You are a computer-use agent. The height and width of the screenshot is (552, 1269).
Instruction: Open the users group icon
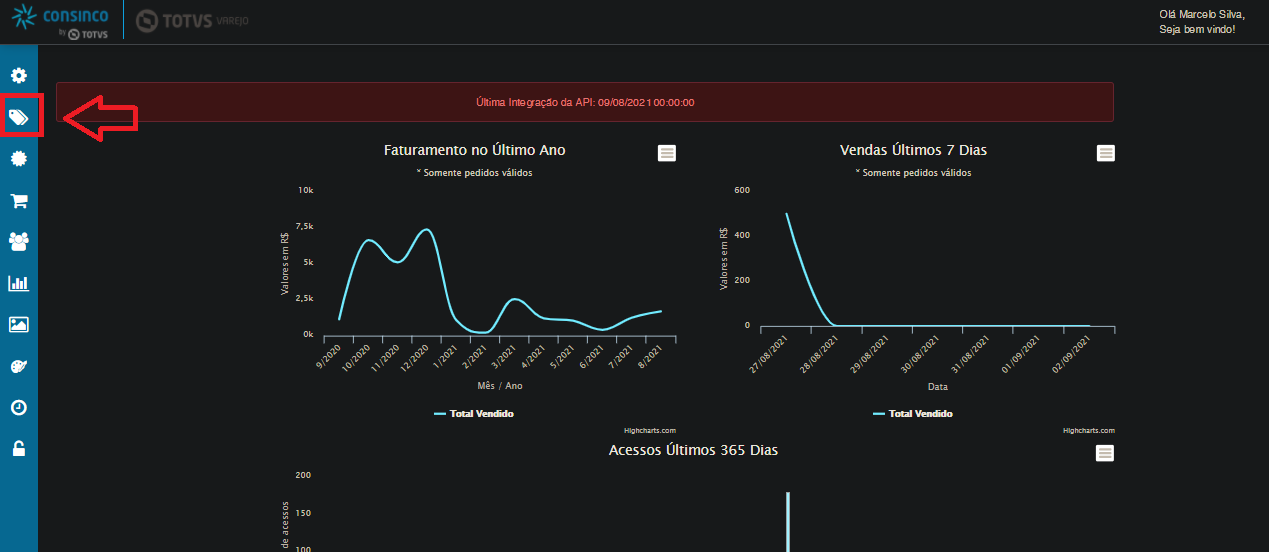tap(18, 241)
